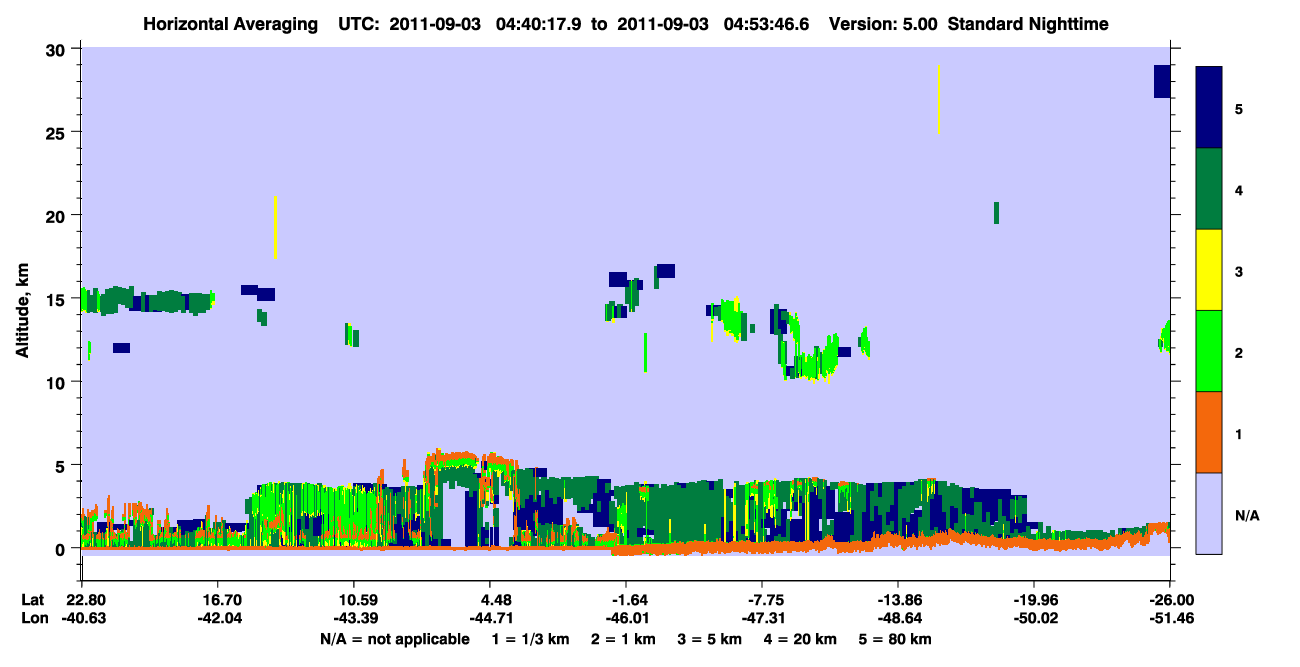Click the longitude value '-42.04'
1300x667 pixels.
[218, 618]
